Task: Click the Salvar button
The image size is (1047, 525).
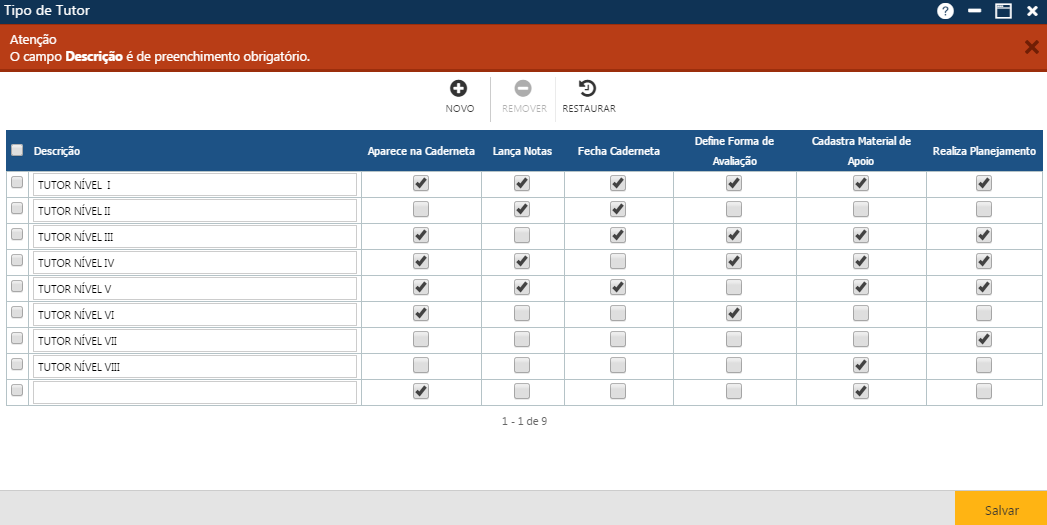Action: pyautogui.click(x=1001, y=509)
